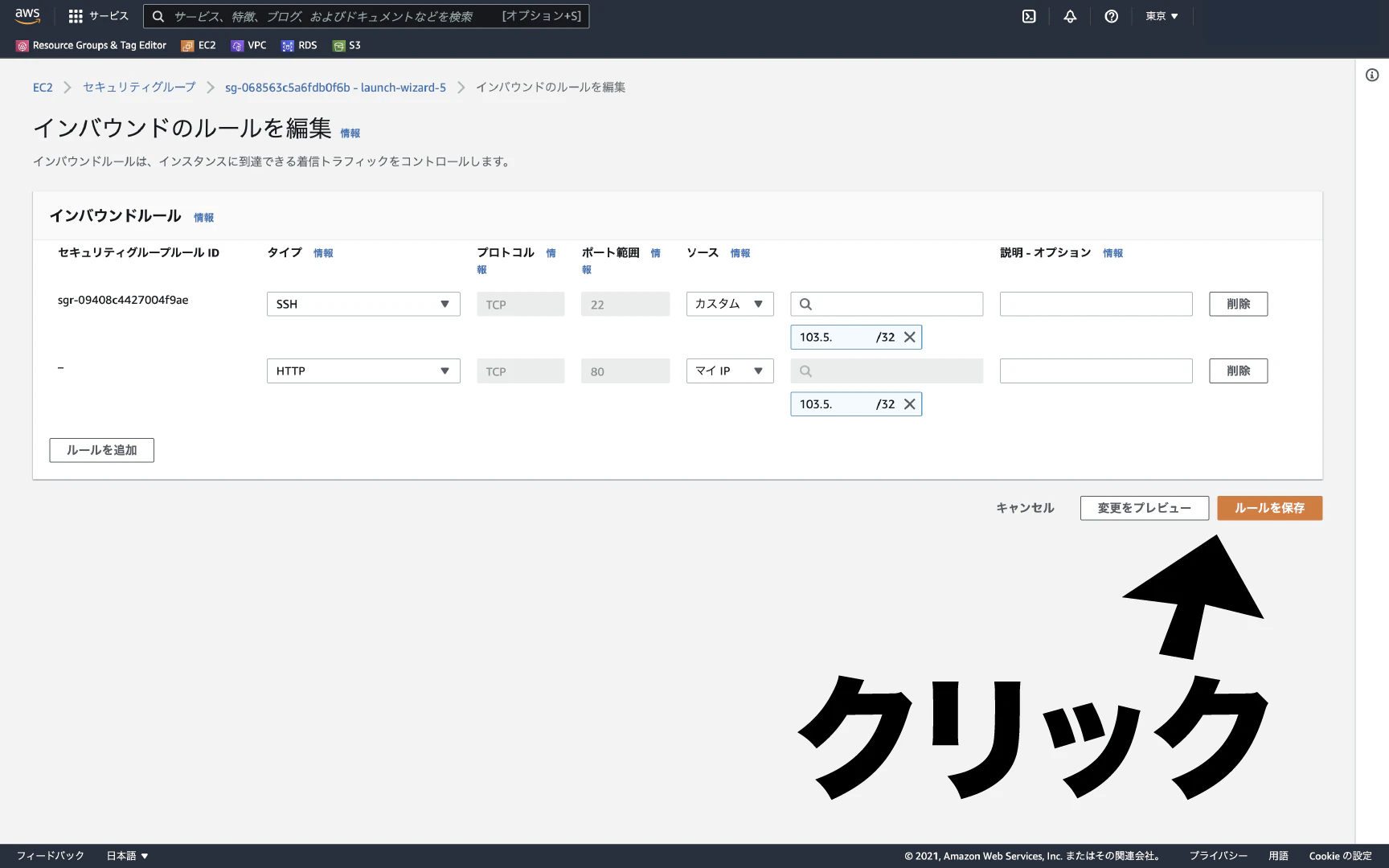
Task: Click the 情報 link next to 説明 - オプション
Action: (1112, 253)
